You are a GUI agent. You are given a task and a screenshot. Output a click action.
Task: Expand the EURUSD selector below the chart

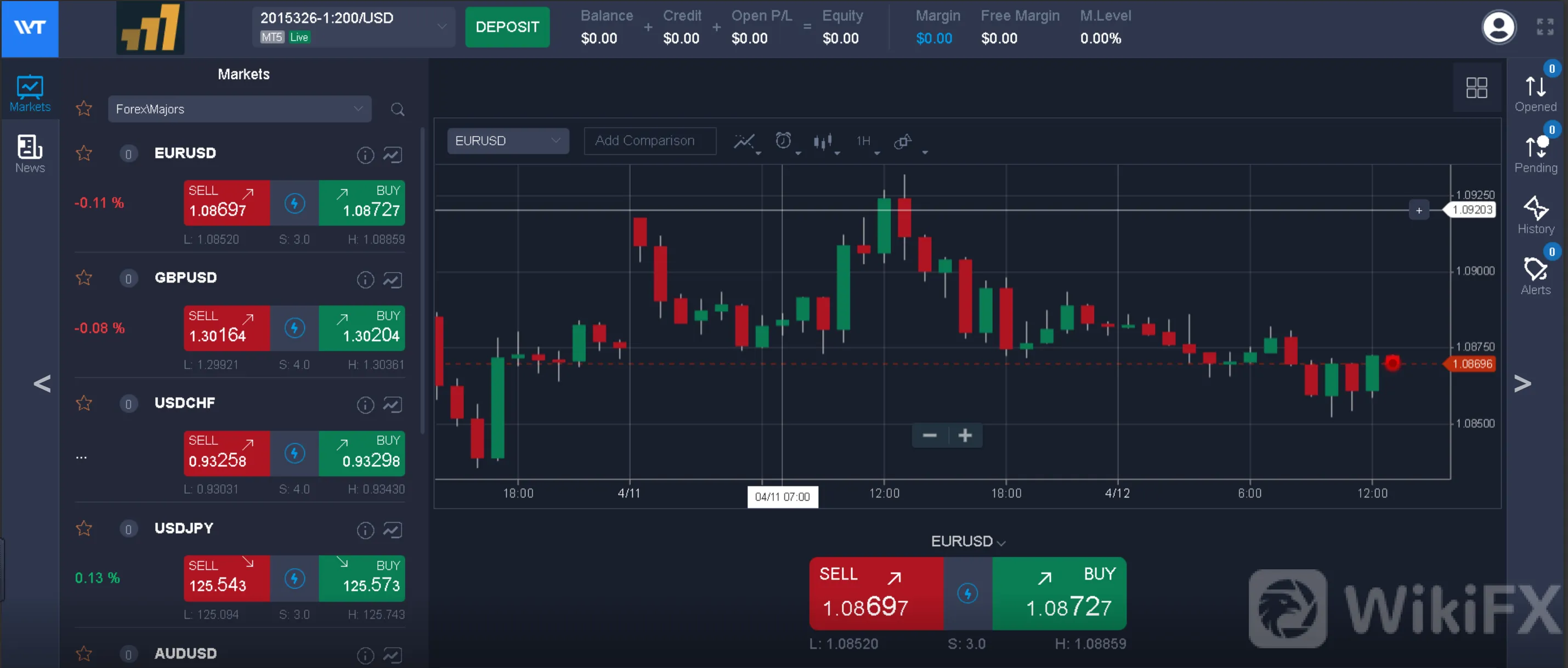click(968, 541)
